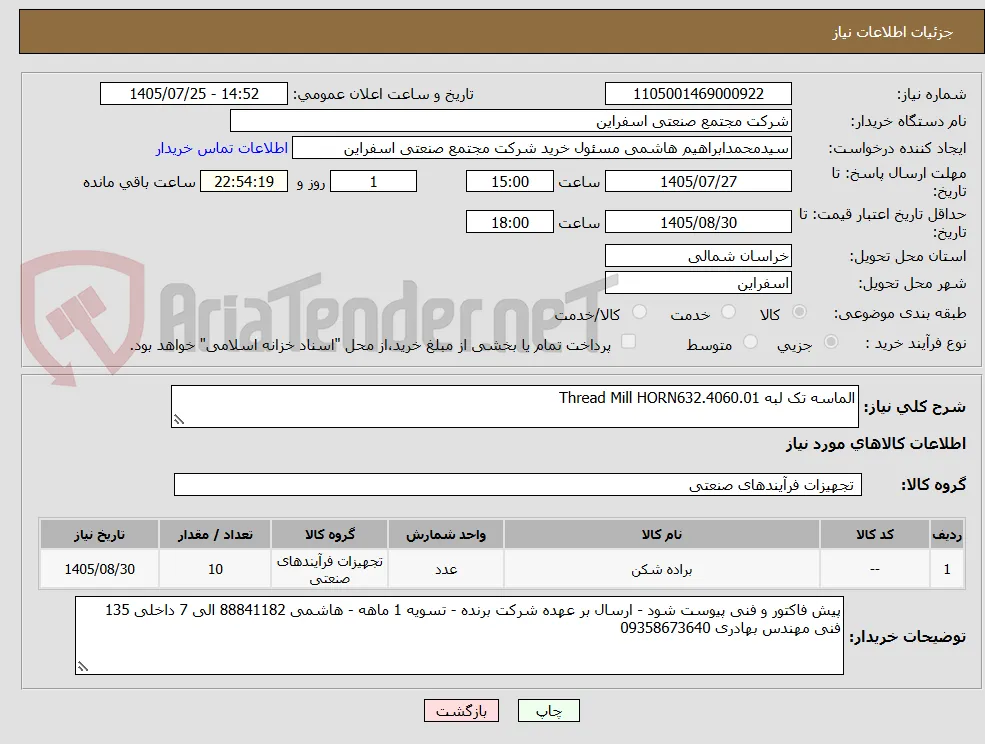Click the need number field 1105001469000922

[x=698, y=94]
